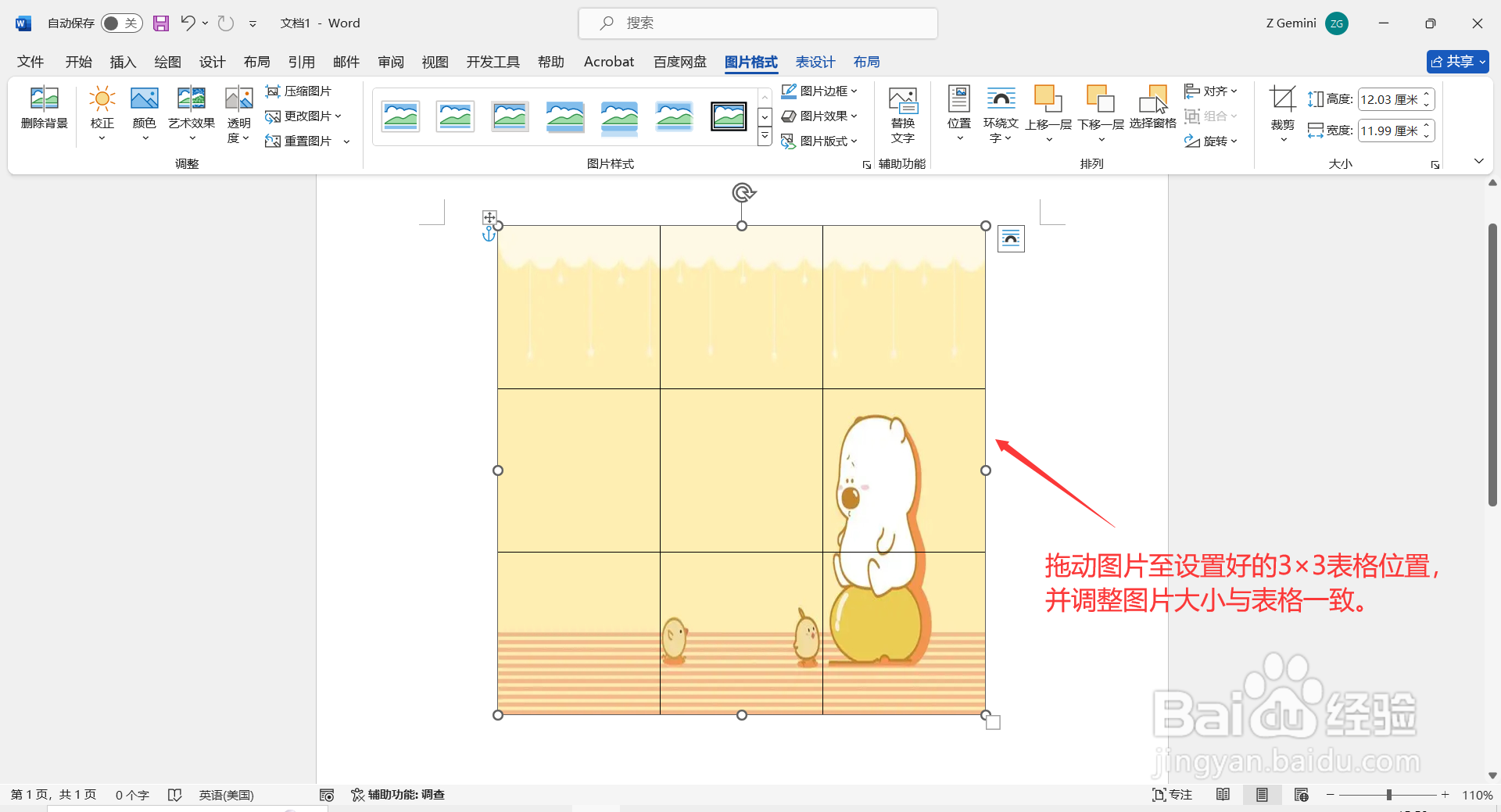Click Reset Picture (重置图片)
Viewport: 1501px width, 812px height.
(299, 141)
